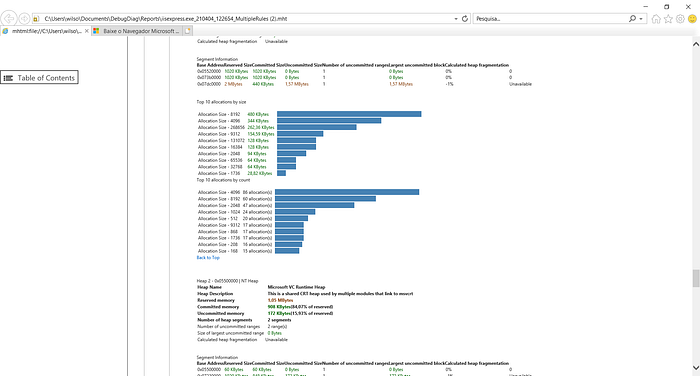The image size is (700, 376).
Task: Click the Back to Top link
Action: (208, 258)
